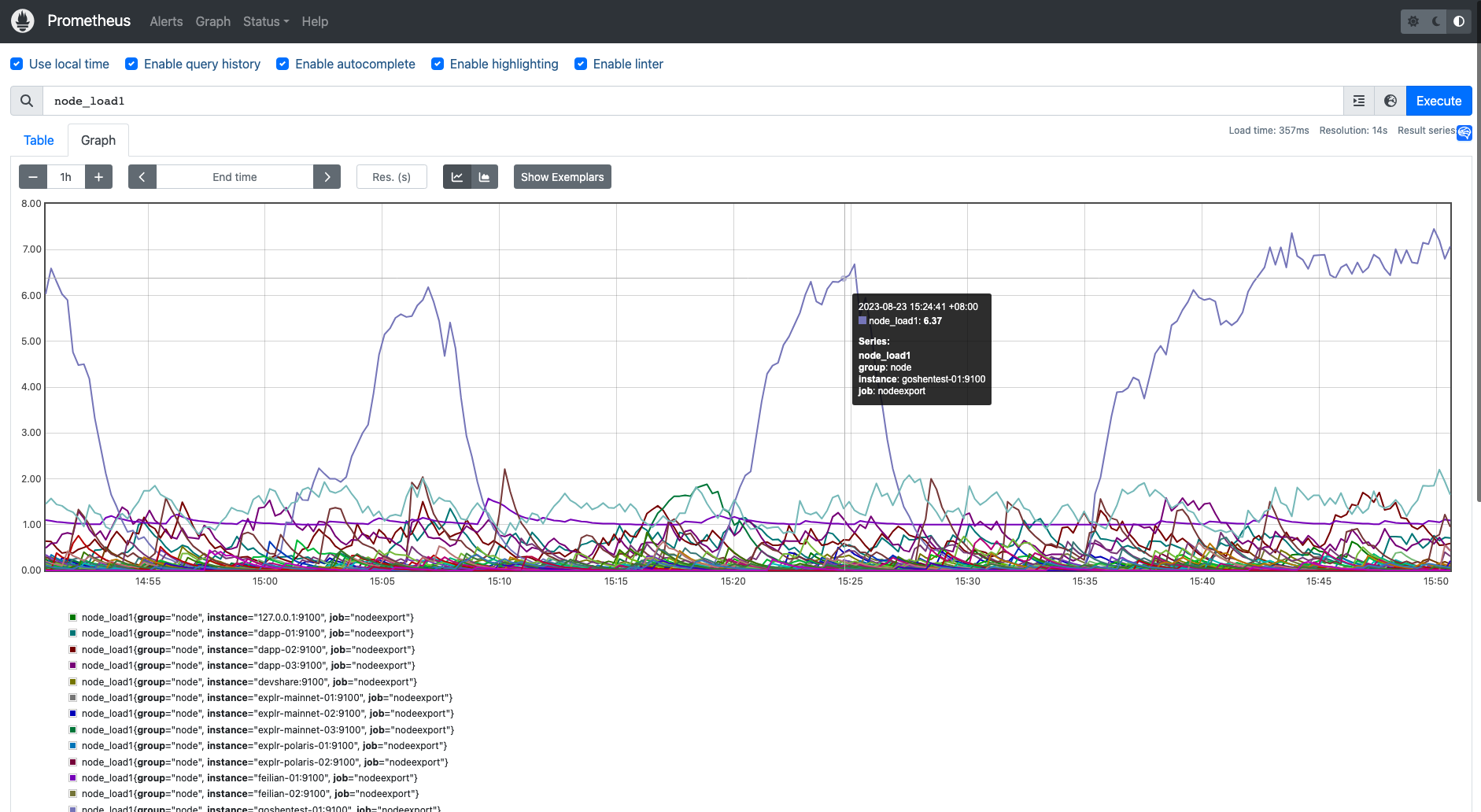The image size is (1481, 812).
Task: Click the format expression icon
Action: click(1359, 101)
